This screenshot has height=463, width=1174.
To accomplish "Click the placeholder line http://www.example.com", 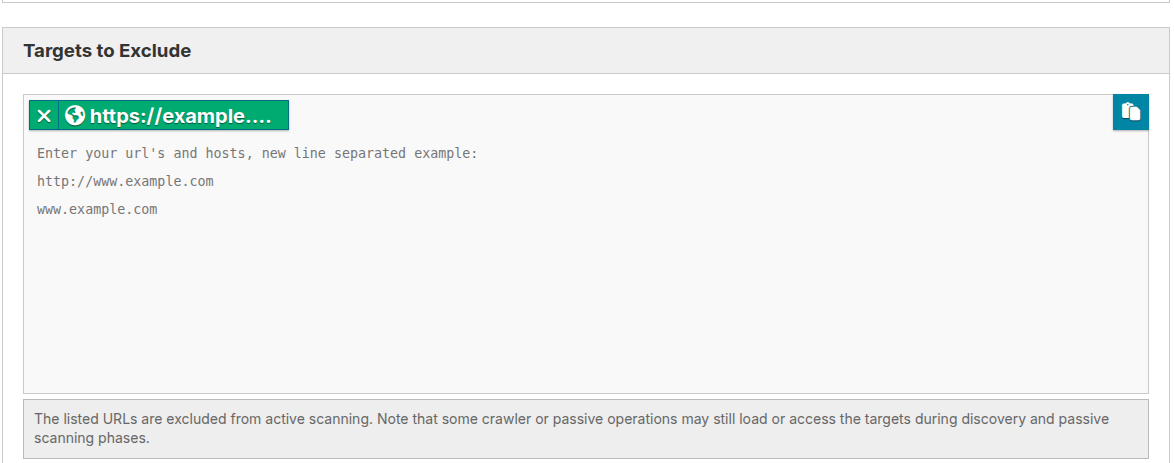I will click(x=125, y=181).
